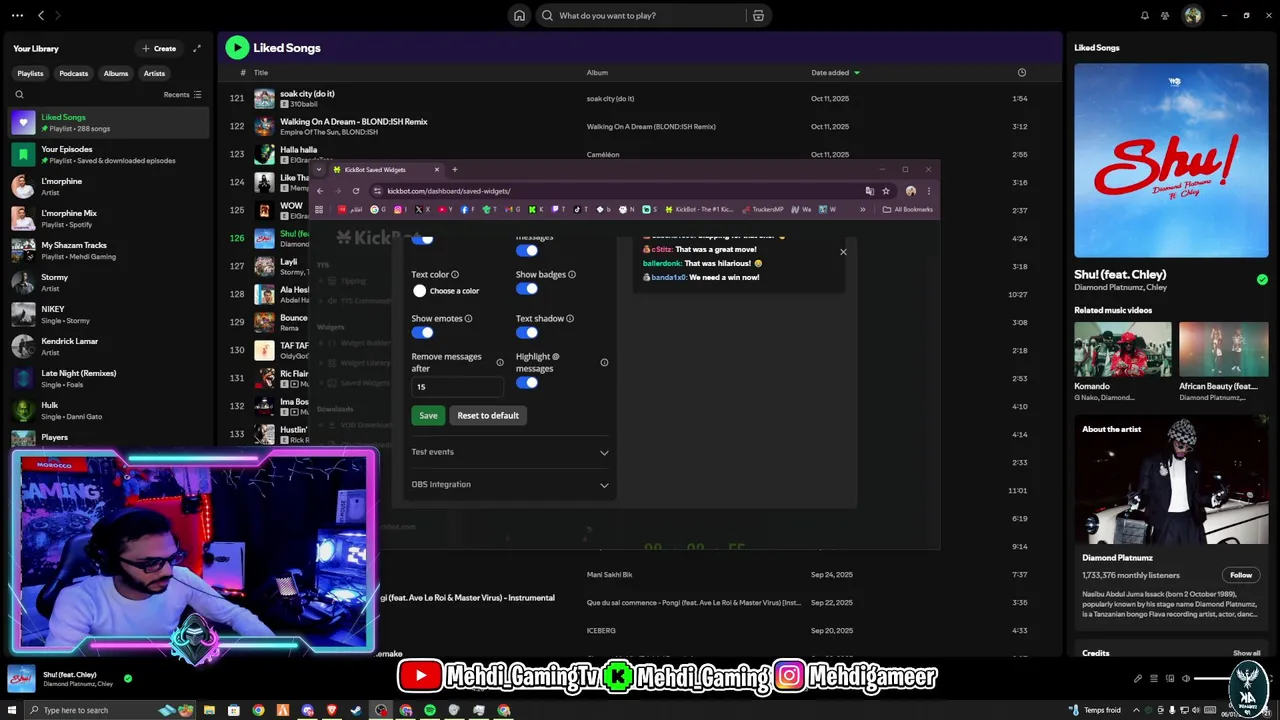Close the chat preview with X
1280x720 pixels.
pyautogui.click(x=843, y=252)
